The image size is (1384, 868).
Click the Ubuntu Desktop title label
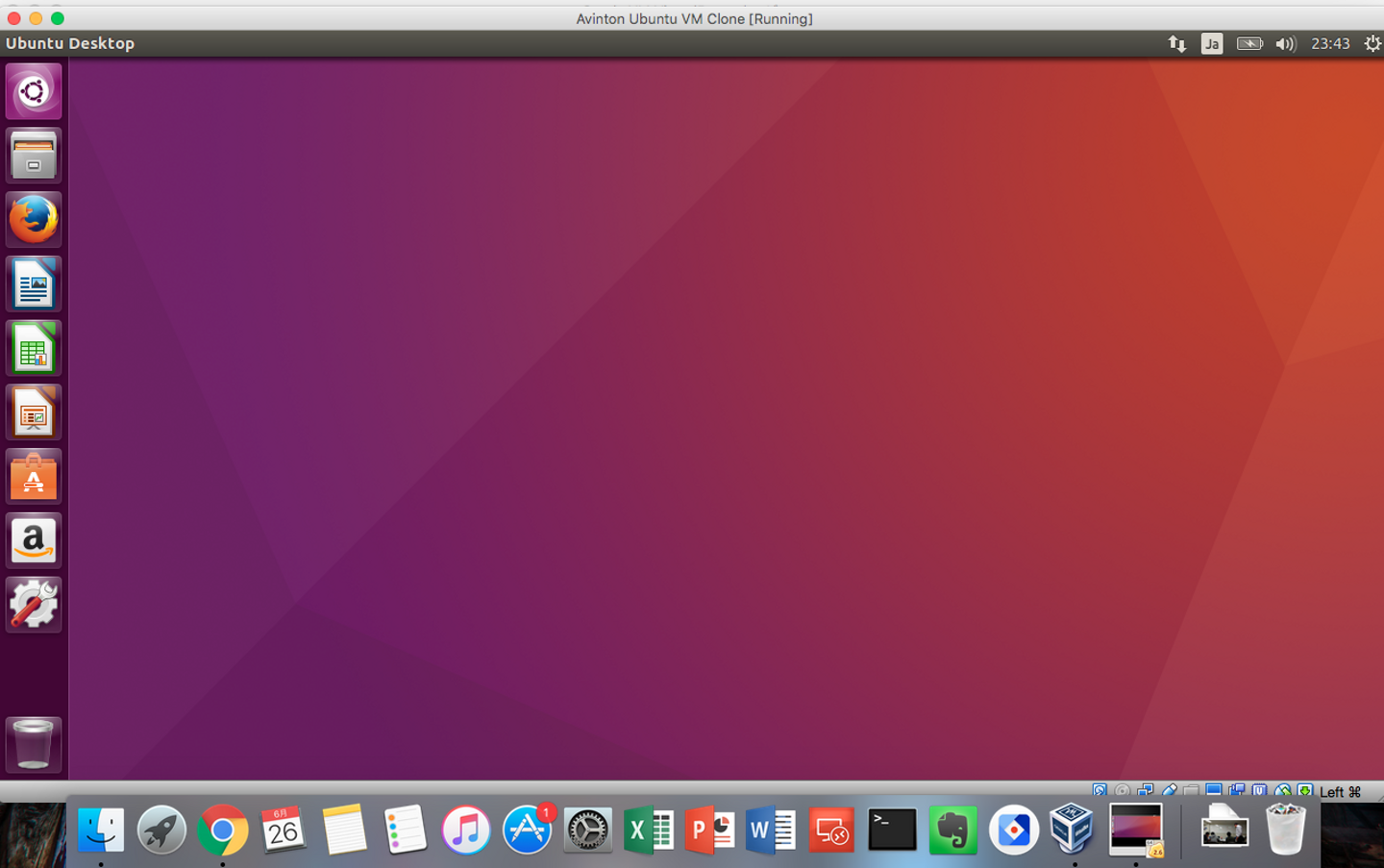tap(70, 43)
